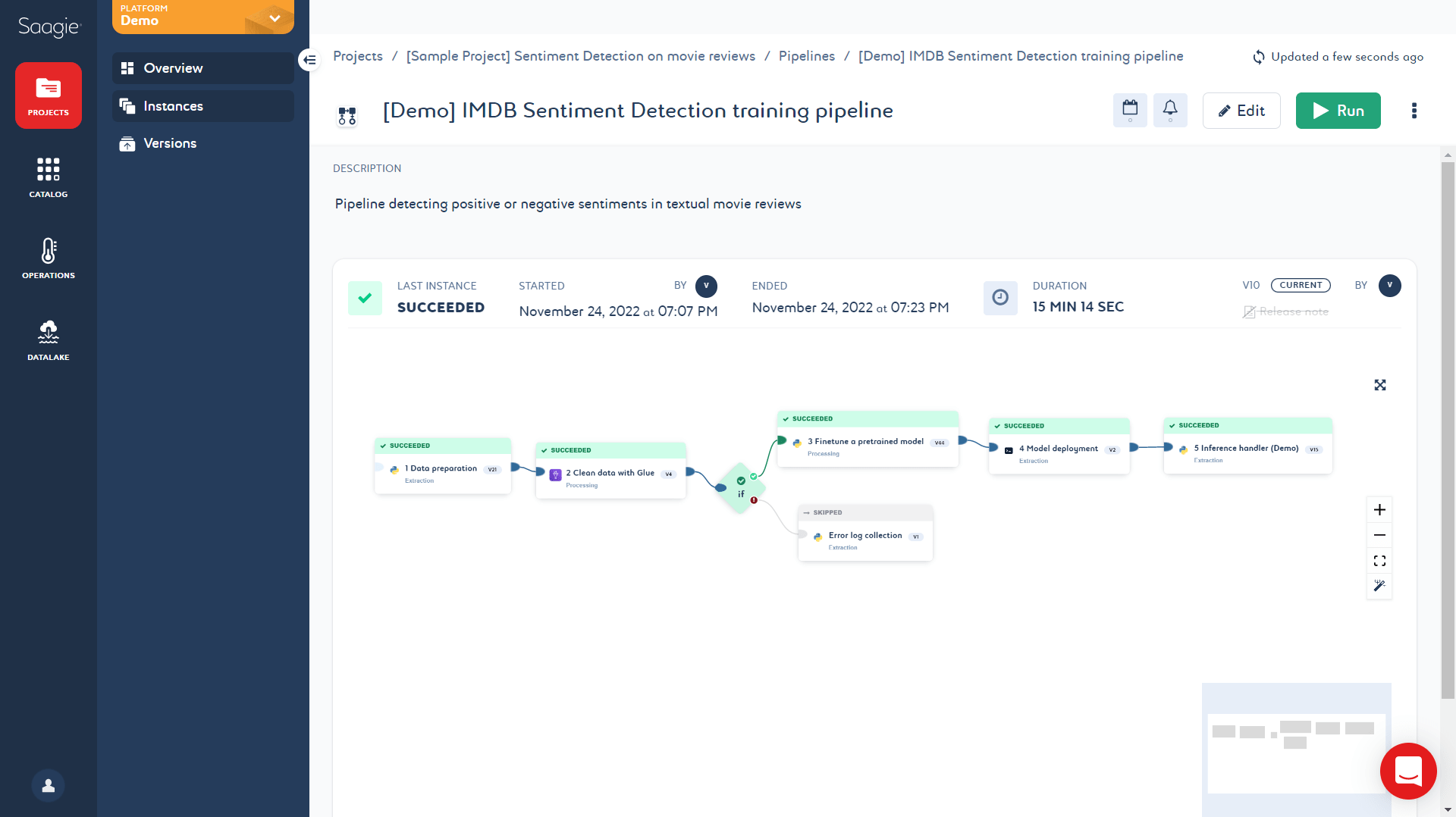1456x817 pixels.
Task: Auto-arrange graph with magic wand
Action: click(x=1379, y=586)
